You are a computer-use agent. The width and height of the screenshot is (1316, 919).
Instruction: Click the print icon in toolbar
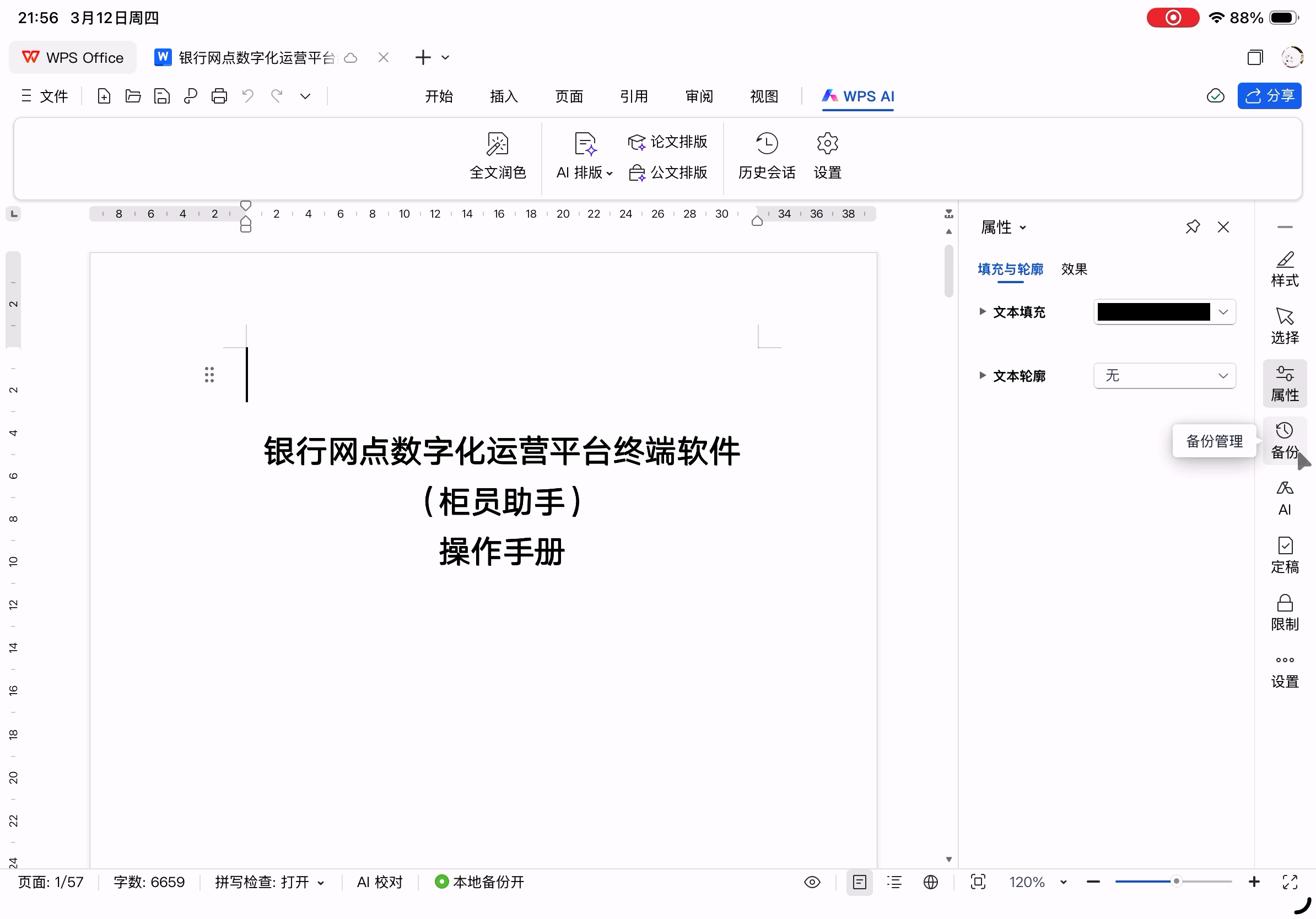coord(219,96)
